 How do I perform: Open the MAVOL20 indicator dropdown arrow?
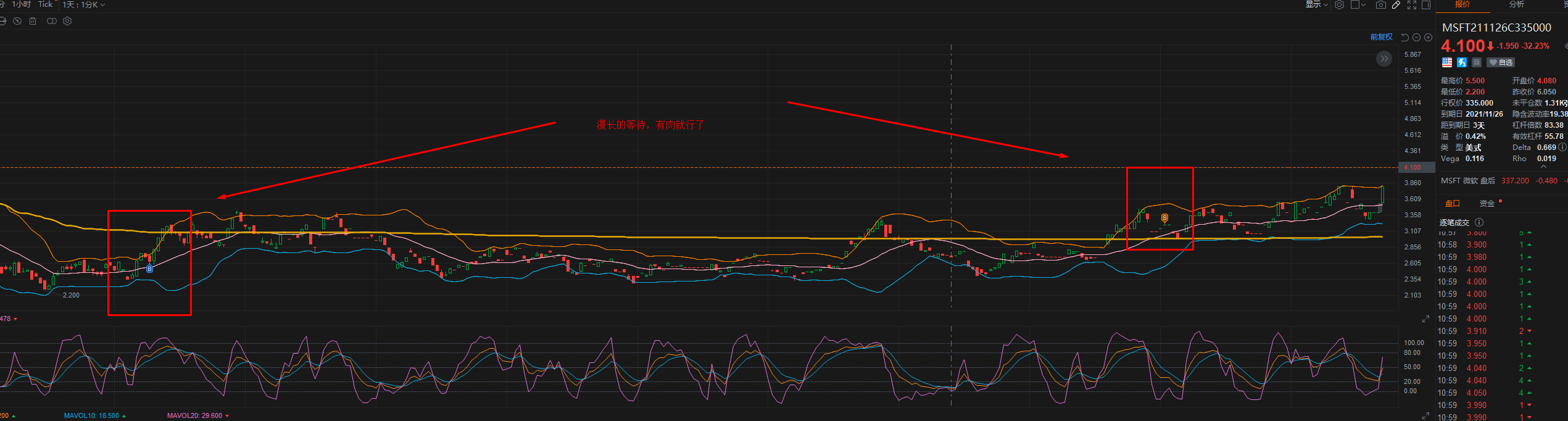point(227,416)
